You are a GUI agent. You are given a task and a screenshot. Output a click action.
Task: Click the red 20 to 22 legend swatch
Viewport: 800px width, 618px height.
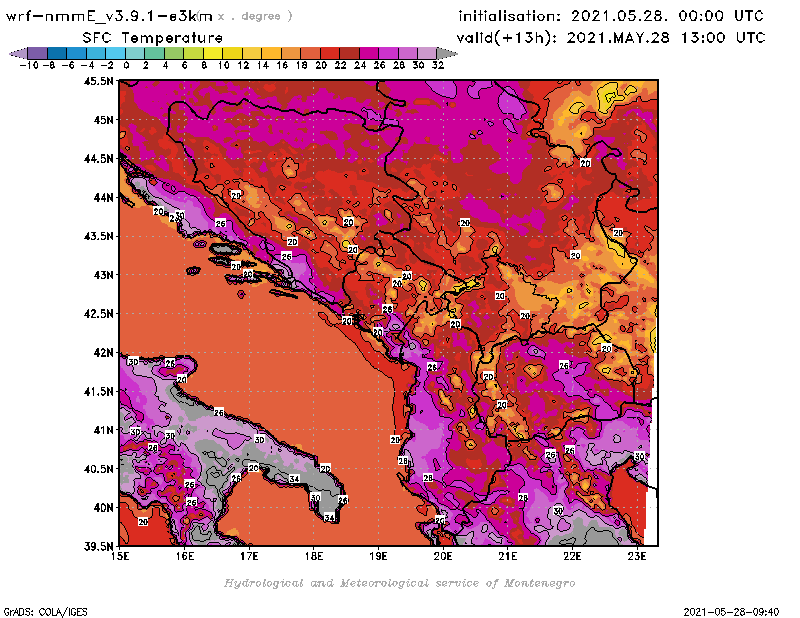coord(330,53)
